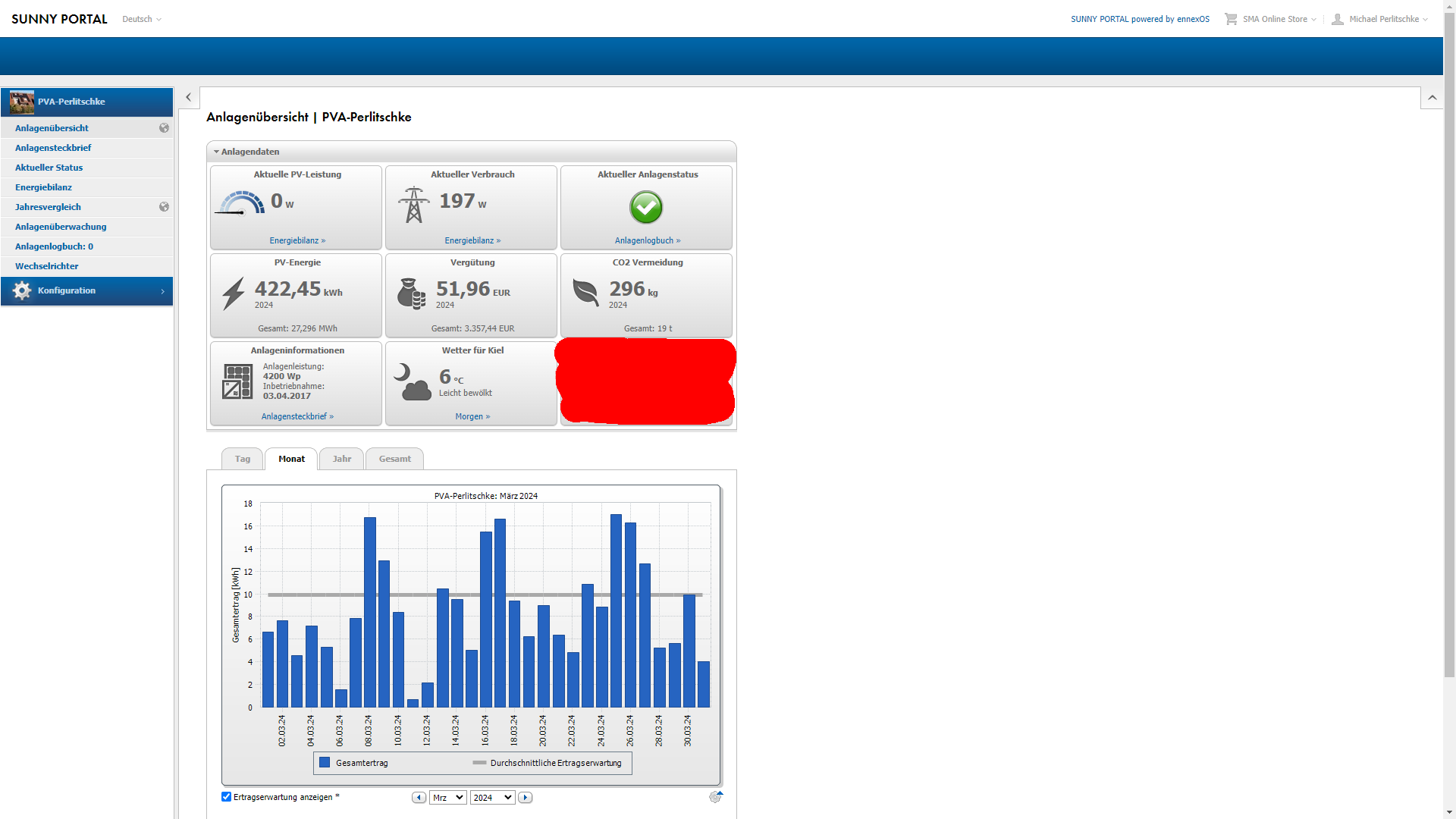1456x819 pixels.
Task: Collapse the left sidebar arrow
Action: pos(188,97)
